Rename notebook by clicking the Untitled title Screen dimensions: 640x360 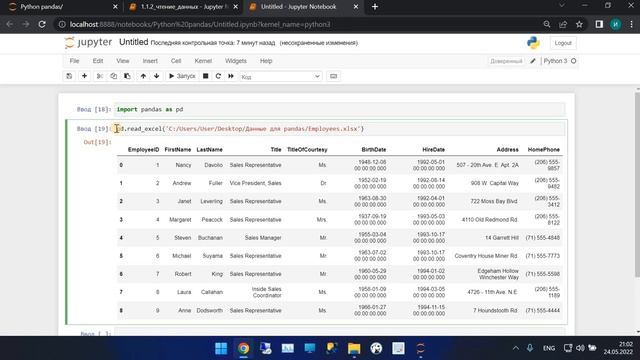133,42
